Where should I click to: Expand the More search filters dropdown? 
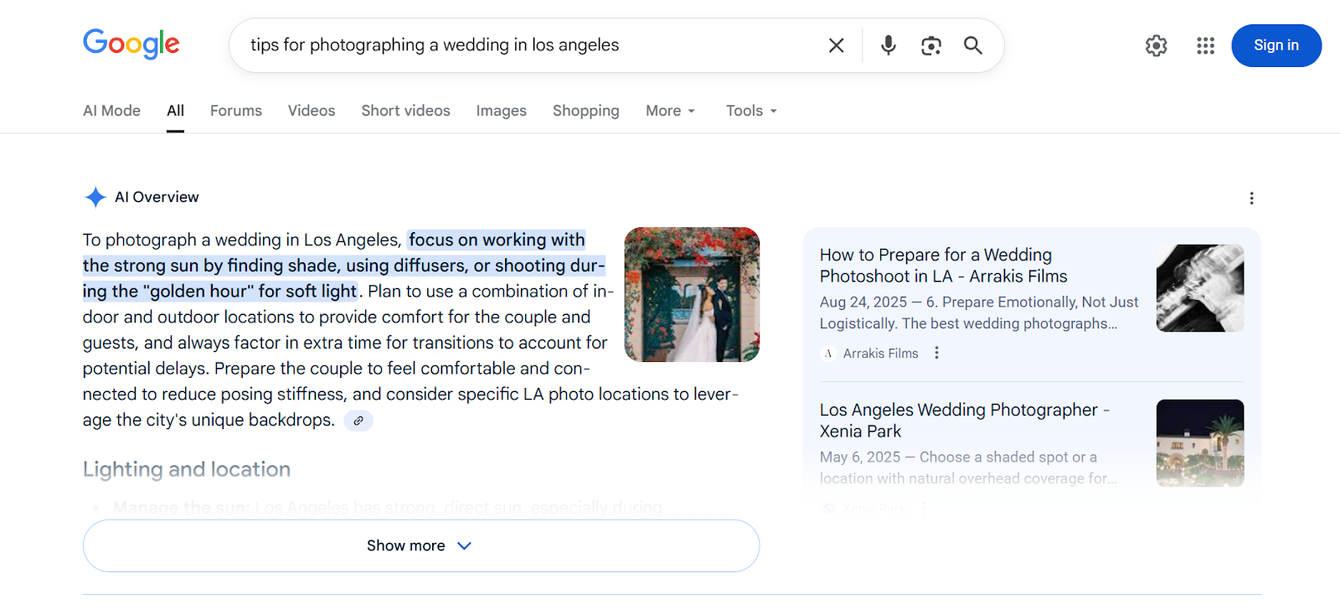pyautogui.click(x=670, y=111)
